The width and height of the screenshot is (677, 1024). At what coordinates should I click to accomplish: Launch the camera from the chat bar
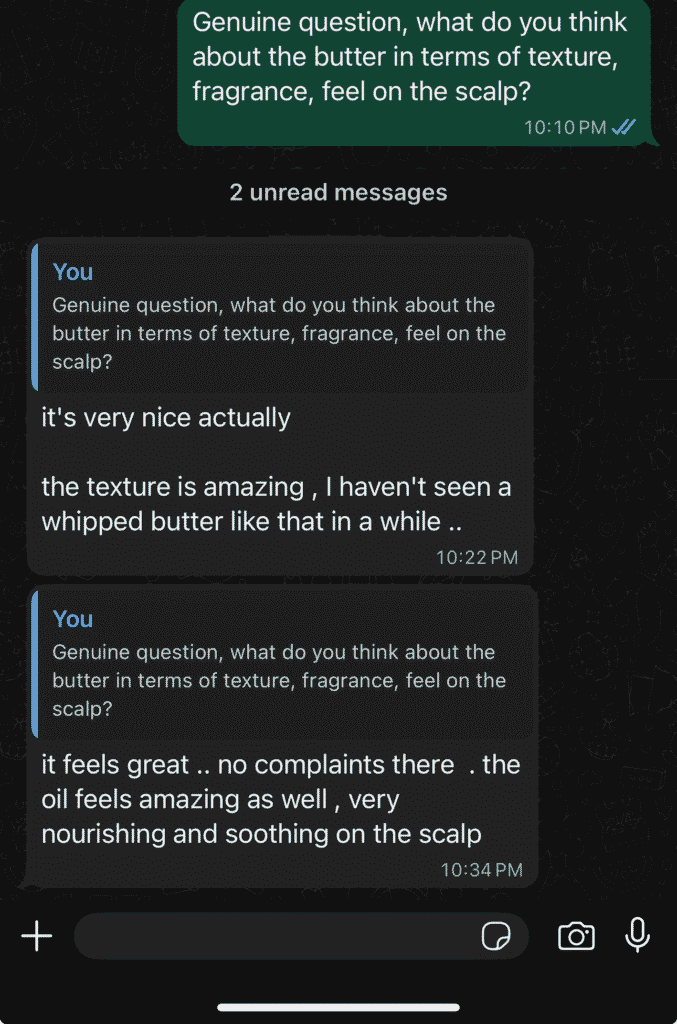(x=576, y=936)
